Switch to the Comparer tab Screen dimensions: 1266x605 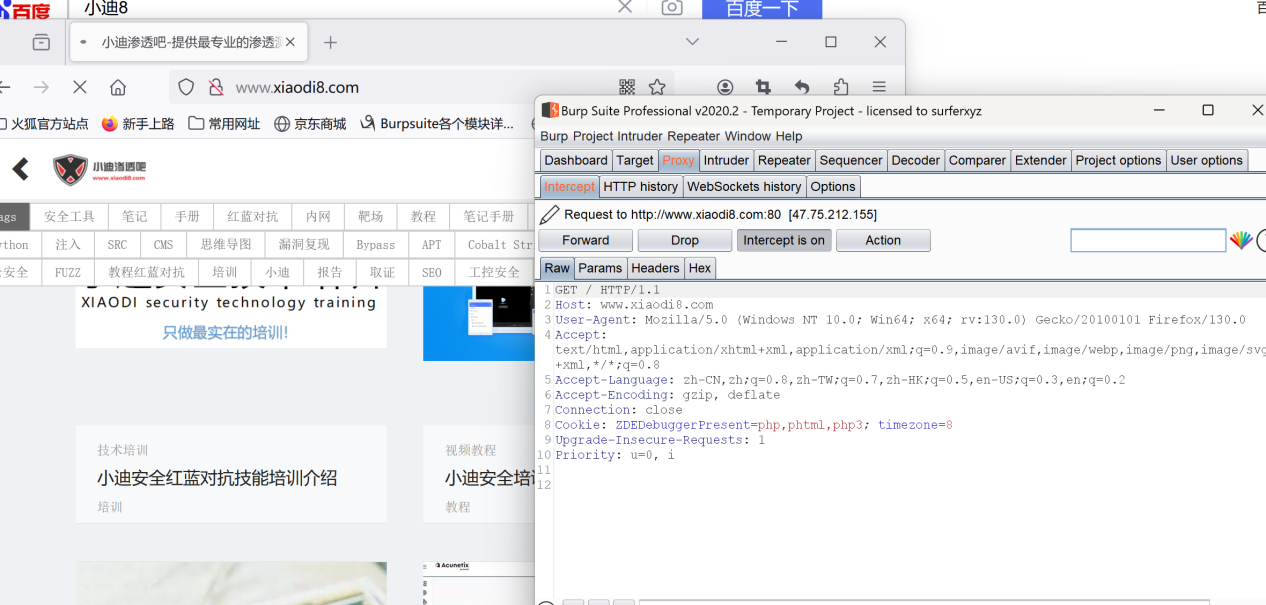point(977,160)
